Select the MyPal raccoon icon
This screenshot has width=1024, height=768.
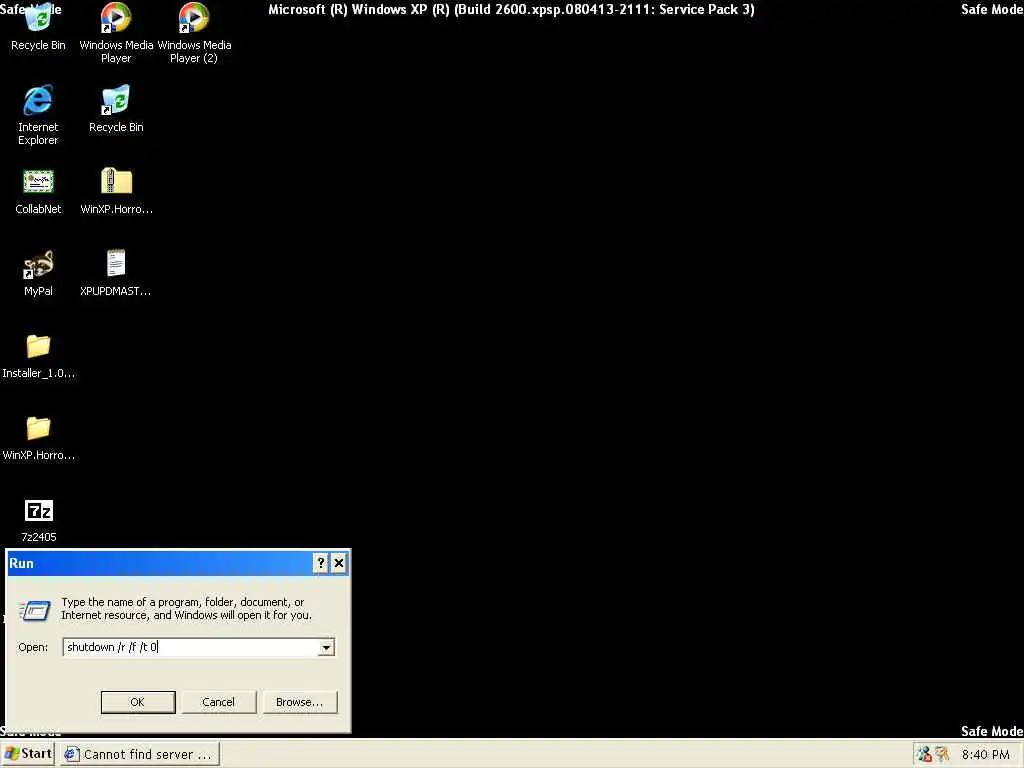point(38,264)
